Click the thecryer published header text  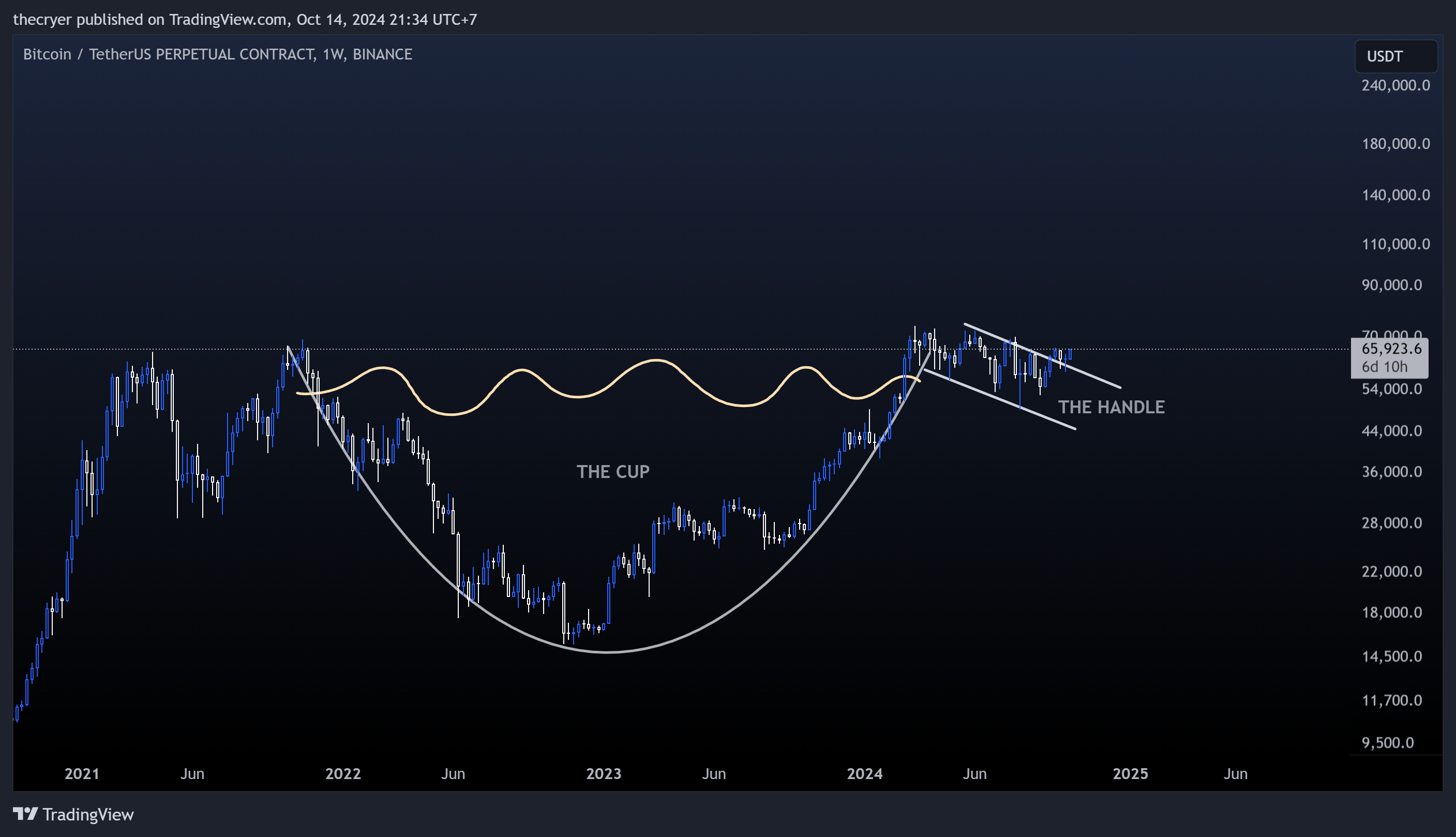[245, 20]
